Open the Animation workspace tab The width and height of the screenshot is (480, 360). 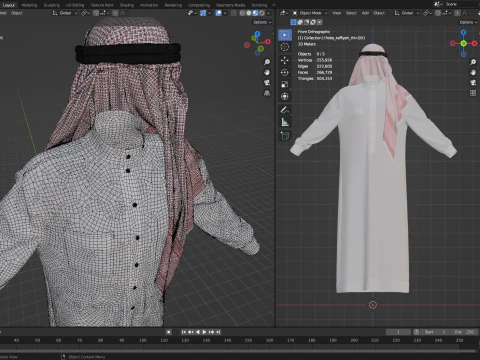pyautogui.click(x=149, y=5)
